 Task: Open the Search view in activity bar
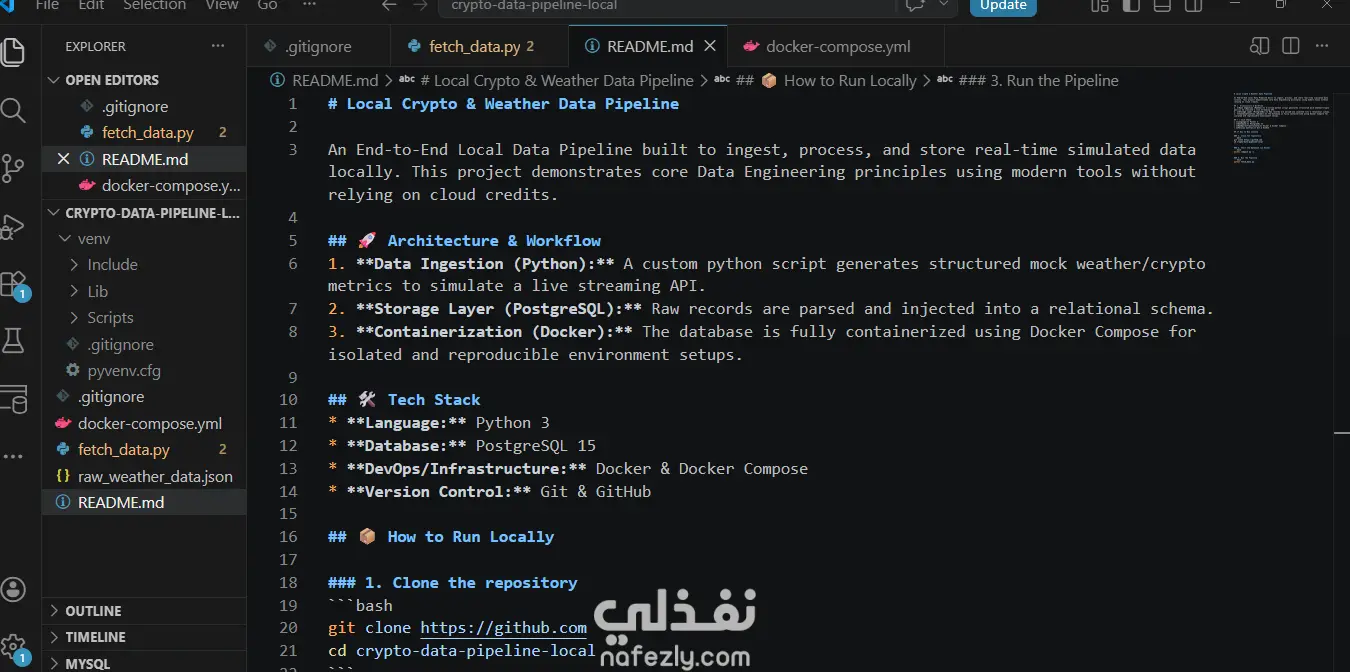click(x=12, y=110)
